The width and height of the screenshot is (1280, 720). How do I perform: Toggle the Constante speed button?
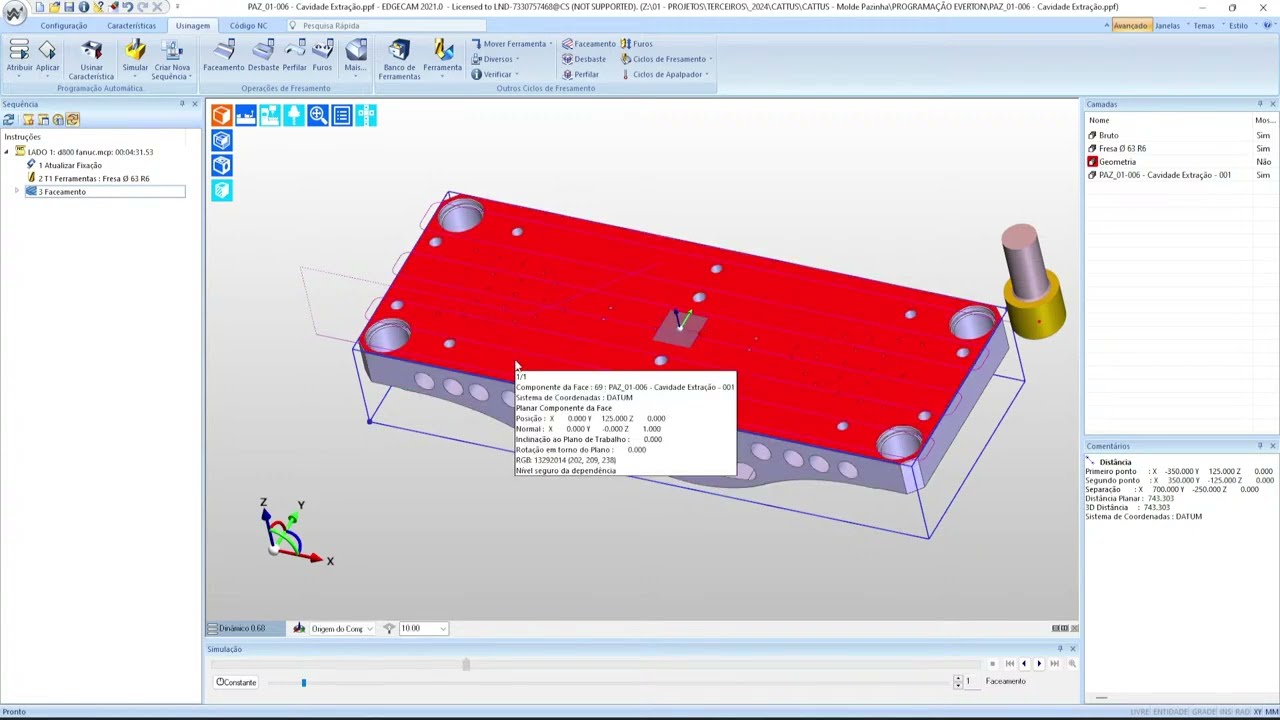click(x=237, y=682)
